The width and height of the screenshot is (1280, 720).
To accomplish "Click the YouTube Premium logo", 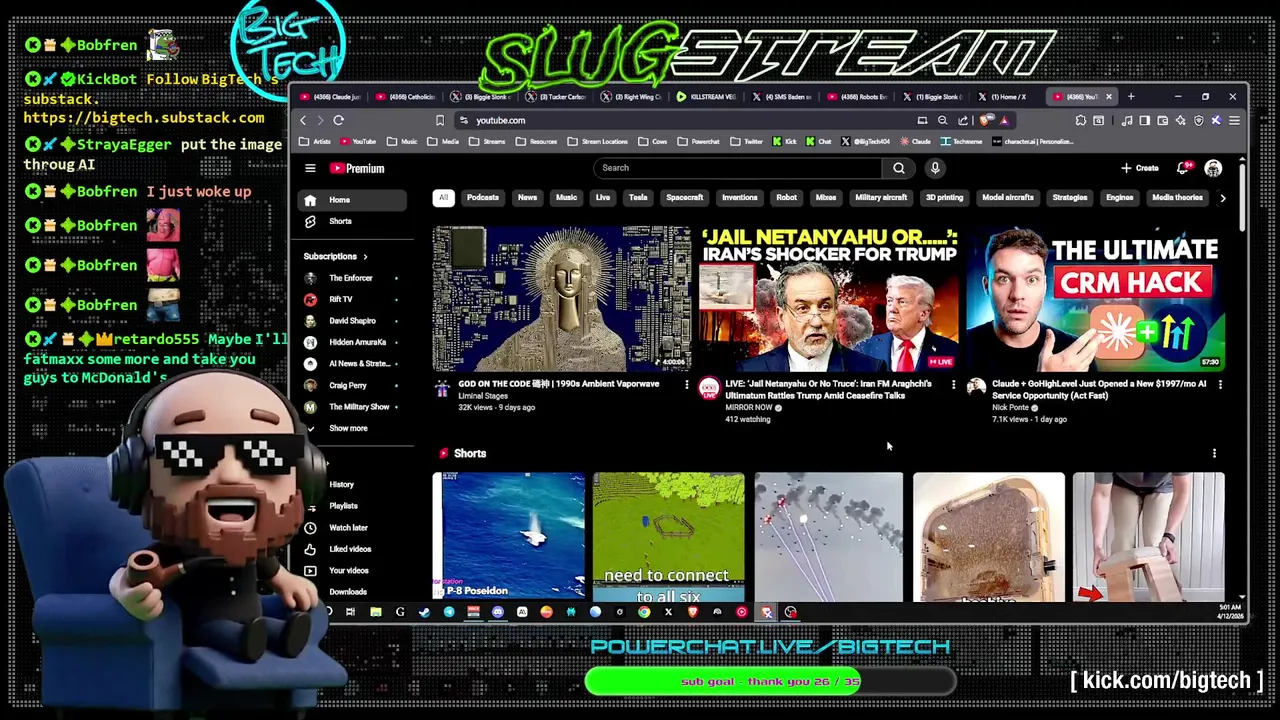I will click(x=357, y=168).
